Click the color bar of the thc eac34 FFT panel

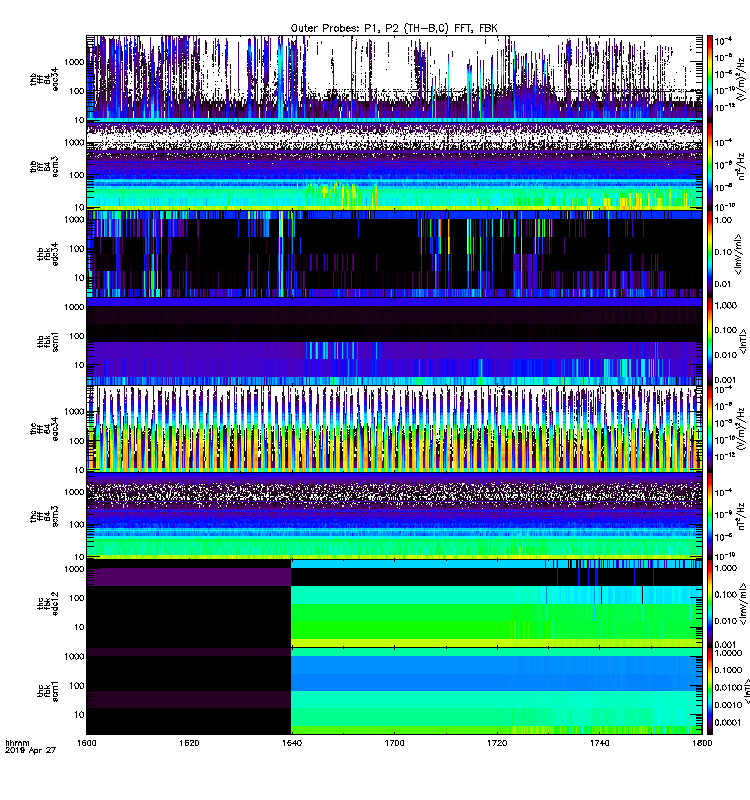(x=710, y=429)
